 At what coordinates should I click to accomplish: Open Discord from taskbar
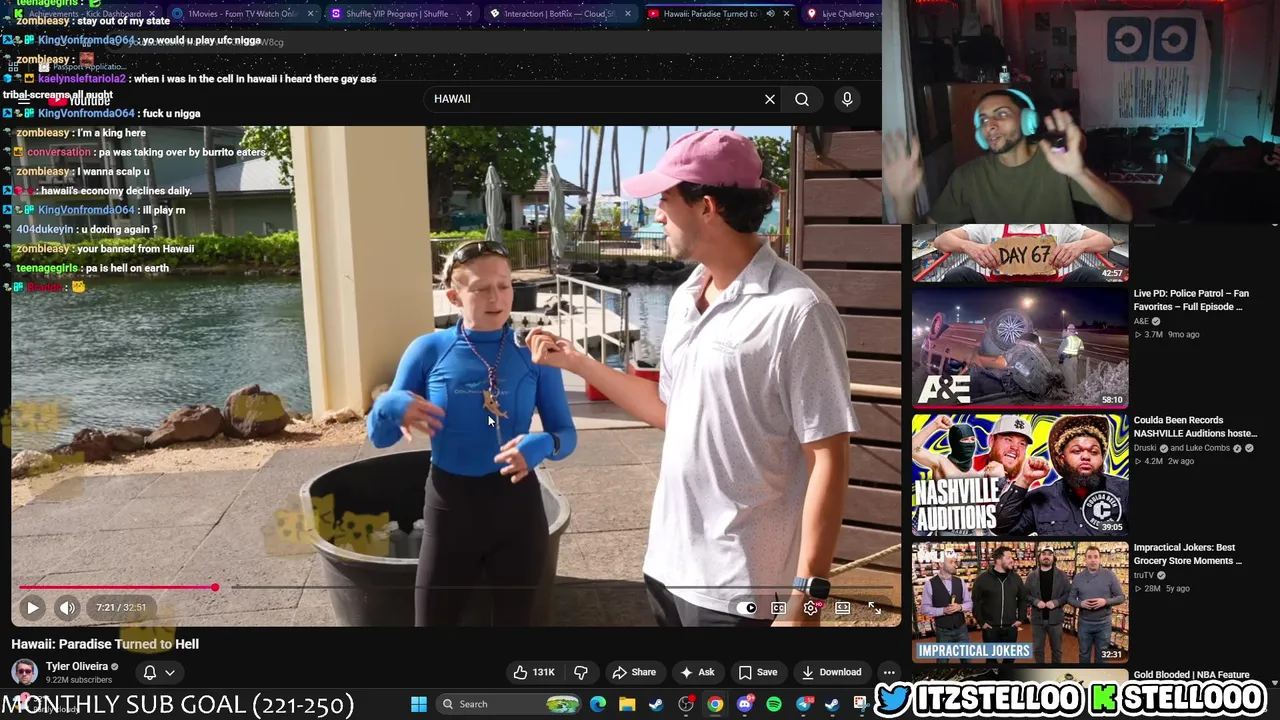click(x=744, y=704)
